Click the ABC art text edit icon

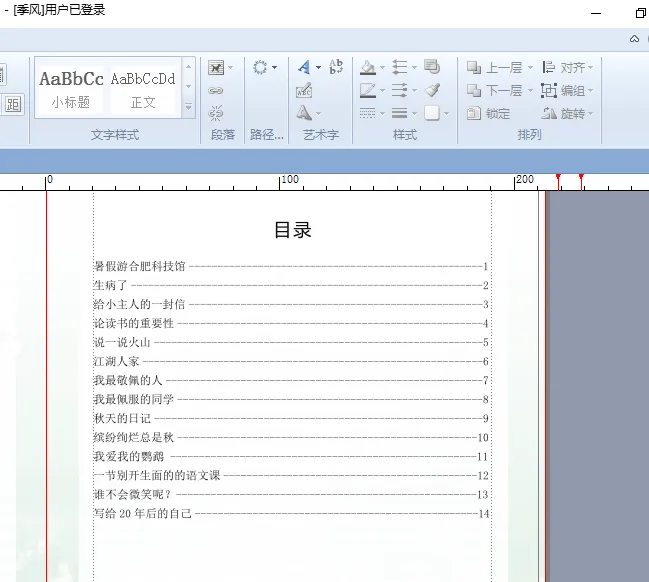click(336, 67)
